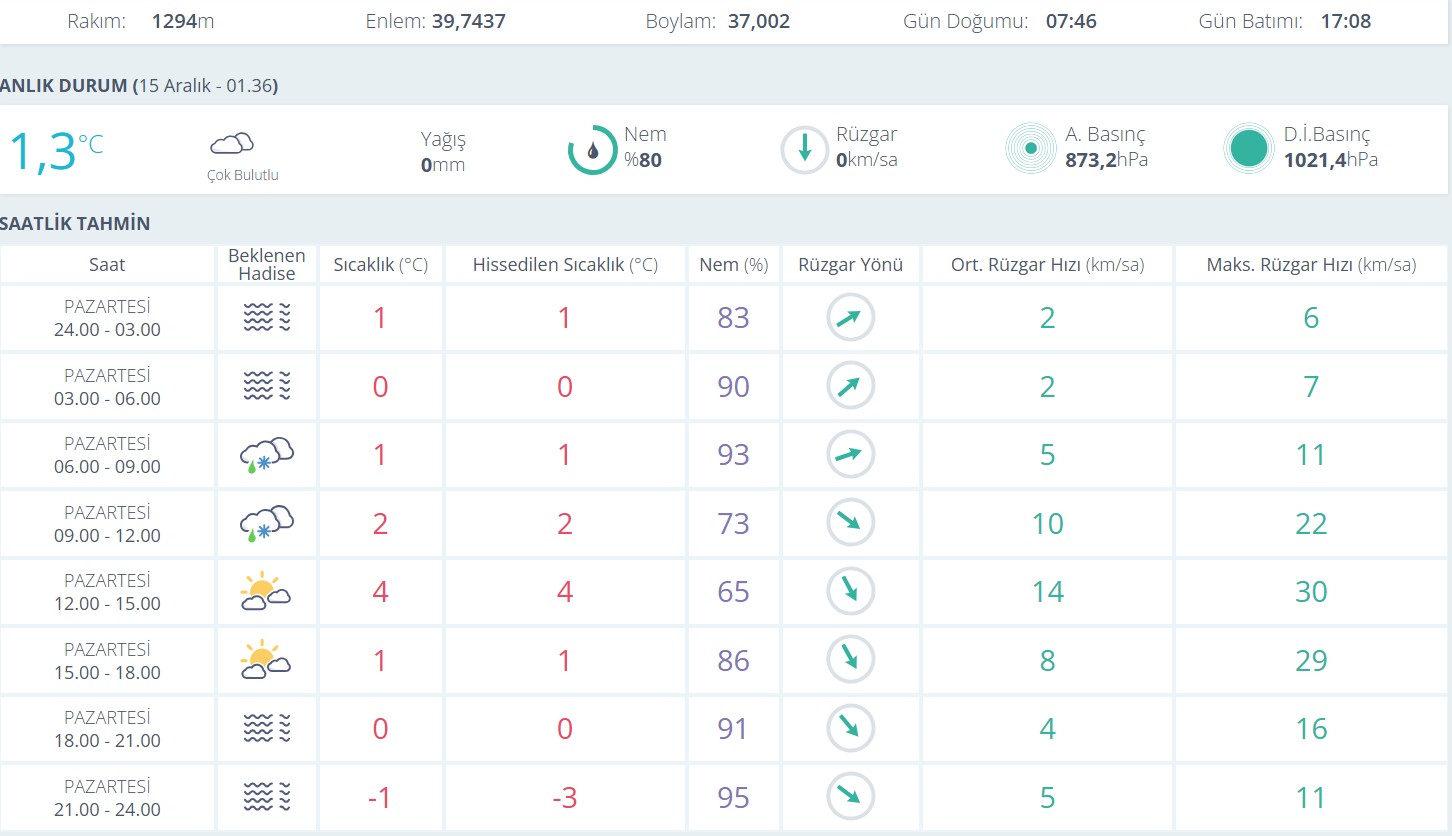The height and width of the screenshot is (836, 1452).
Task: Click the partly sunny icon for 15.00 - 18.00
Action: click(266, 660)
